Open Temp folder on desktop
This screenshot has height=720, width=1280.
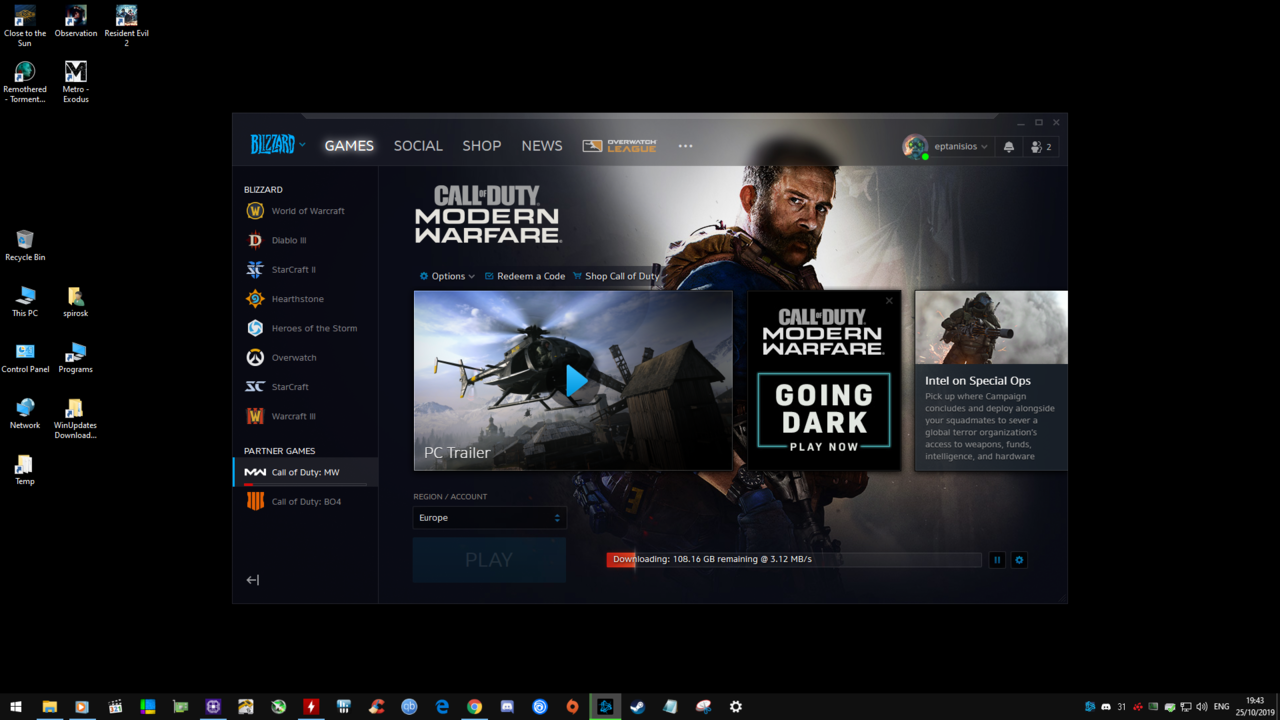pos(25,469)
